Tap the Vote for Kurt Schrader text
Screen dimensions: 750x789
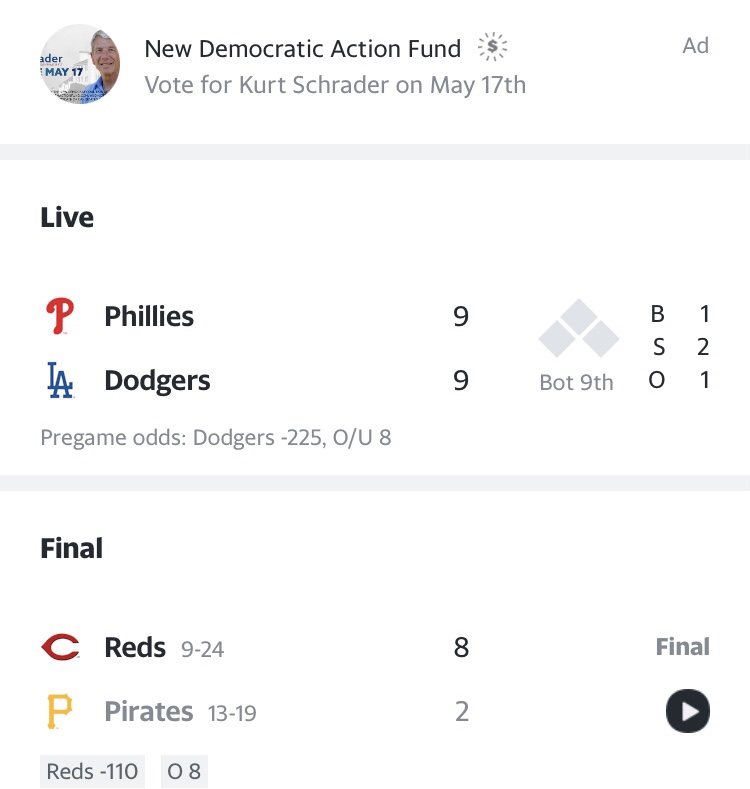pos(335,85)
